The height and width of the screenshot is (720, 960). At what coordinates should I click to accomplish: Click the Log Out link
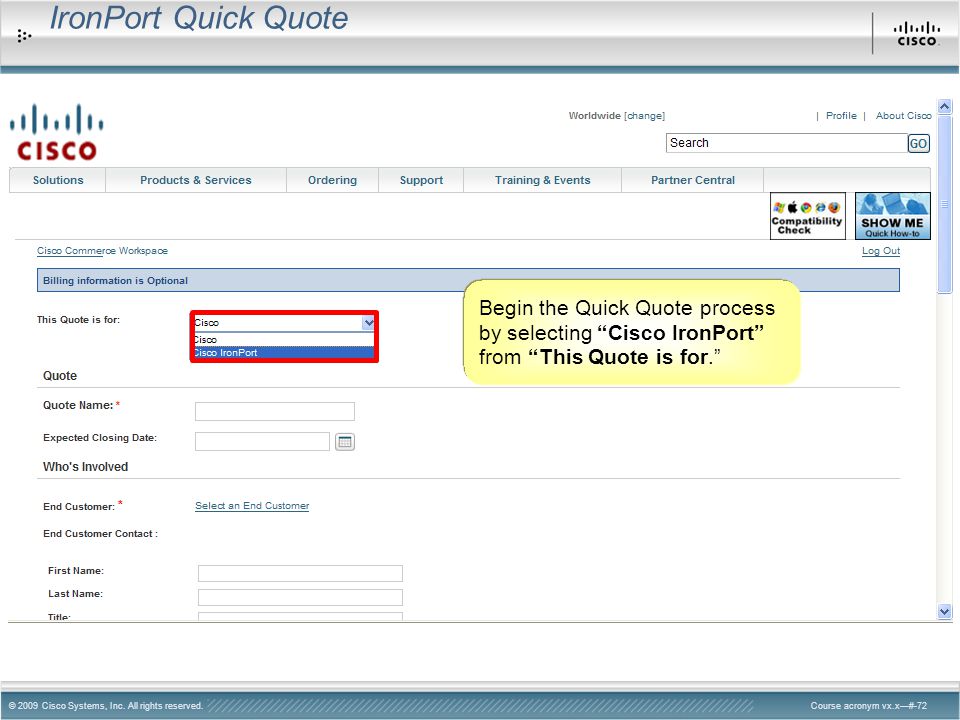click(881, 251)
